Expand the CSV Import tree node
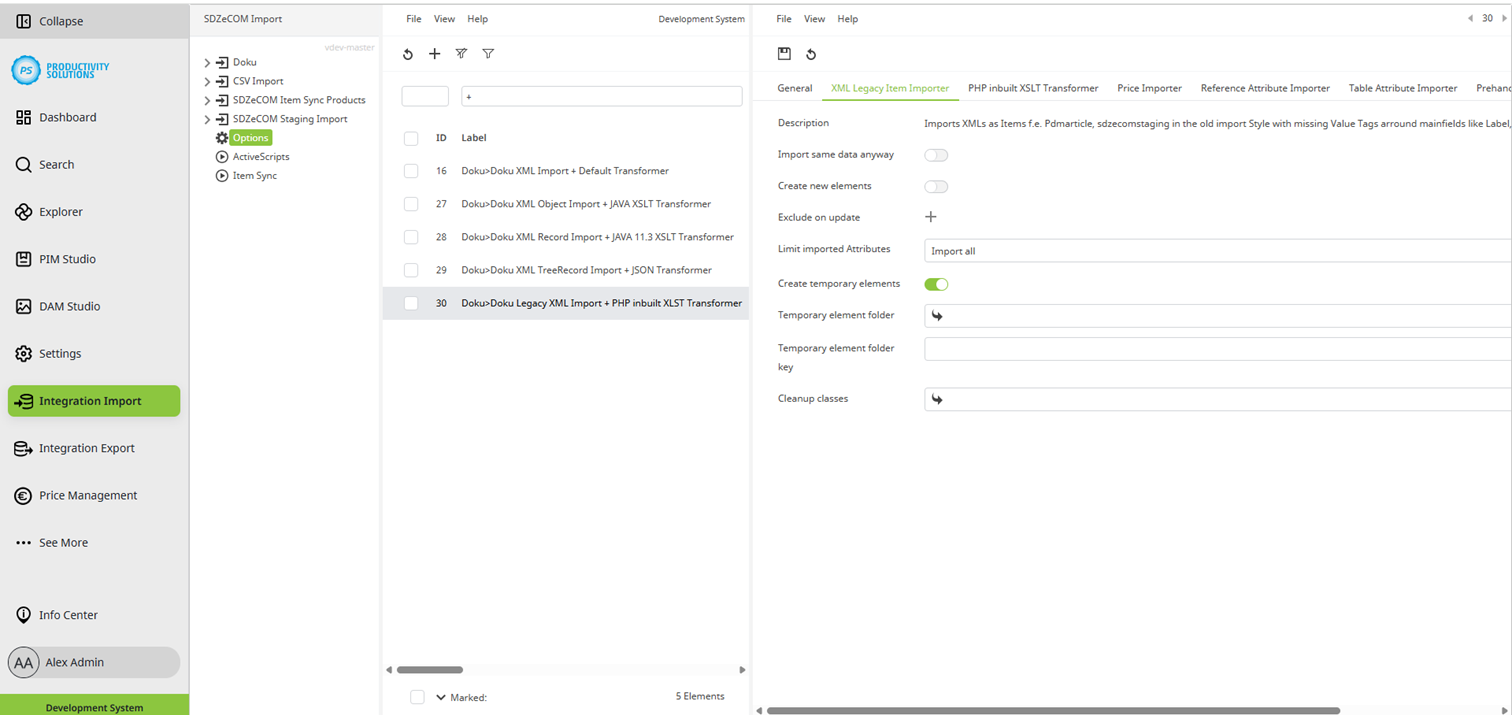This screenshot has height=715, width=1512. [208, 81]
